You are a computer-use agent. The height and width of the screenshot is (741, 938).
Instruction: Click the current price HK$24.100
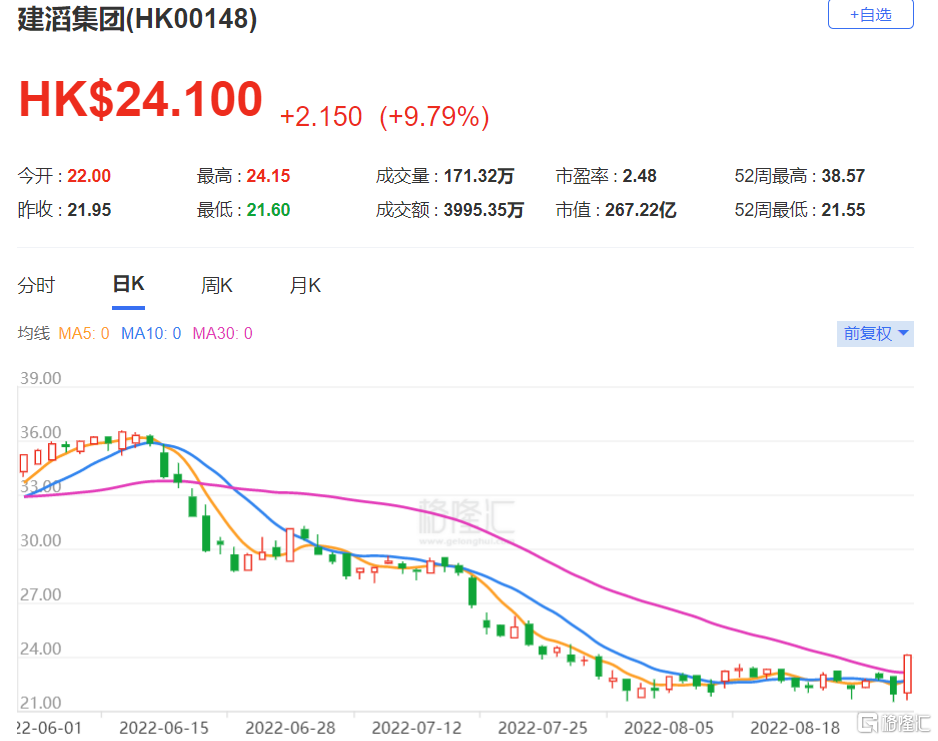141,99
